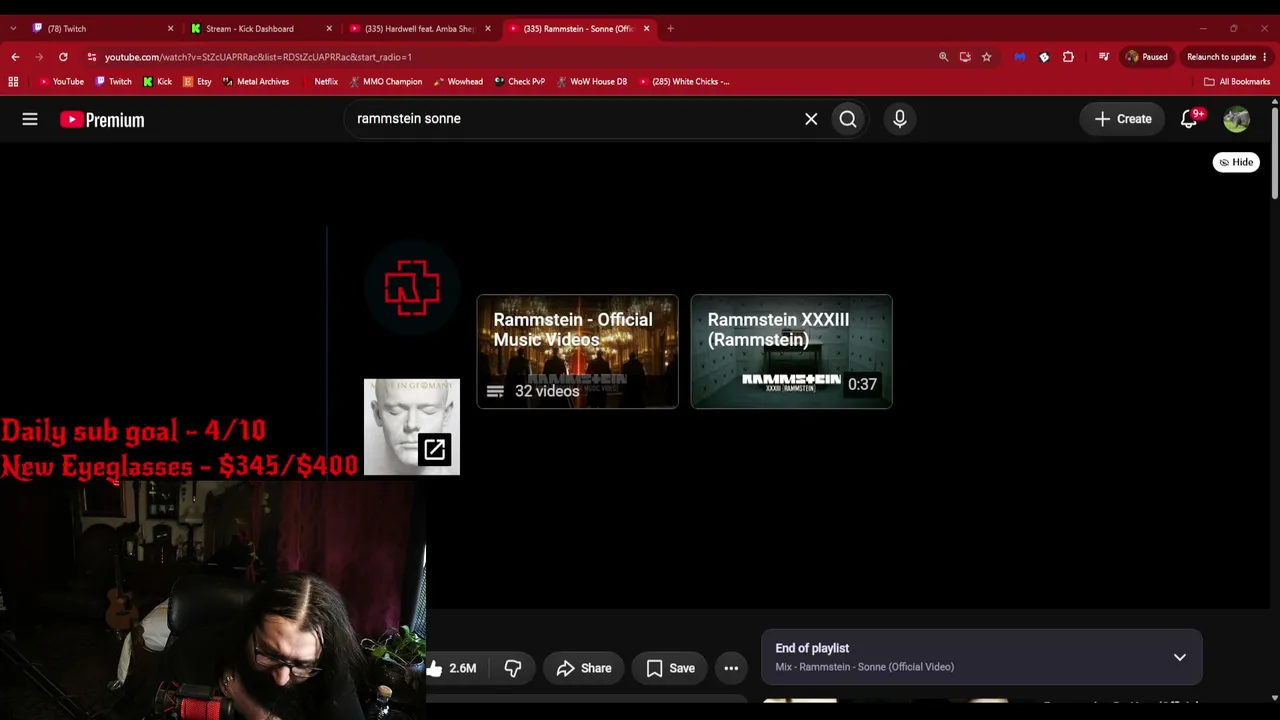The width and height of the screenshot is (1280, 720).
Task: Switch to Stream - Kick Dashboard tab
Action: (260, 29)
